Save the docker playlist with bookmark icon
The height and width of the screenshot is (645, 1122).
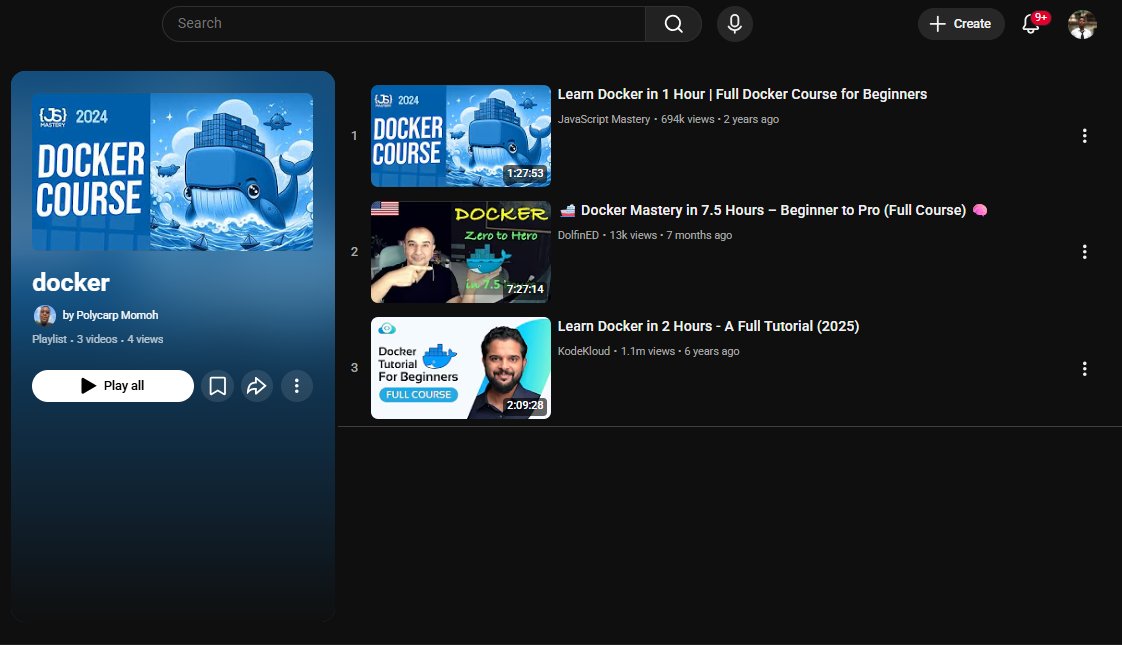218,386
